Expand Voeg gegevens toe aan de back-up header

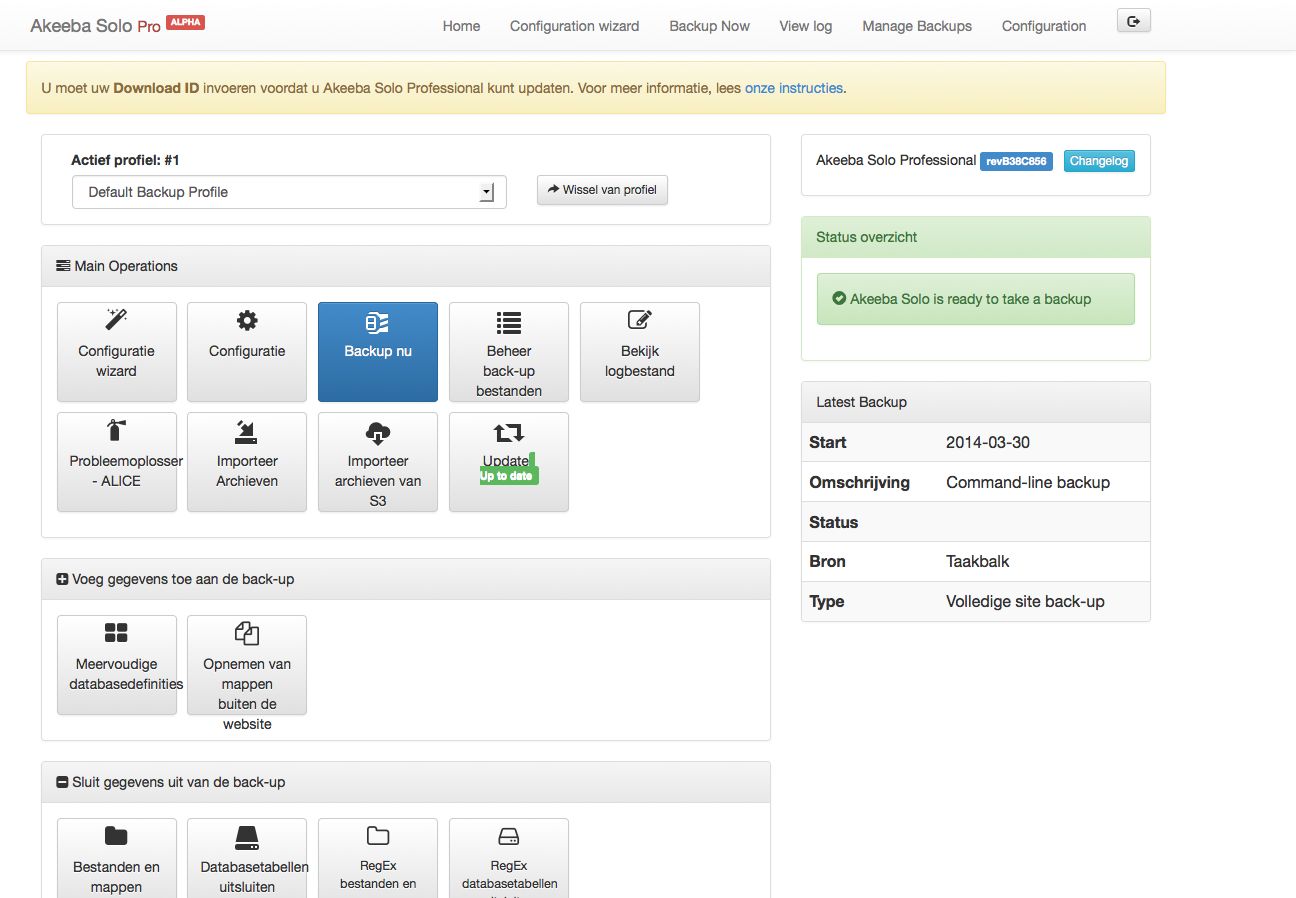tap(406, 579)
